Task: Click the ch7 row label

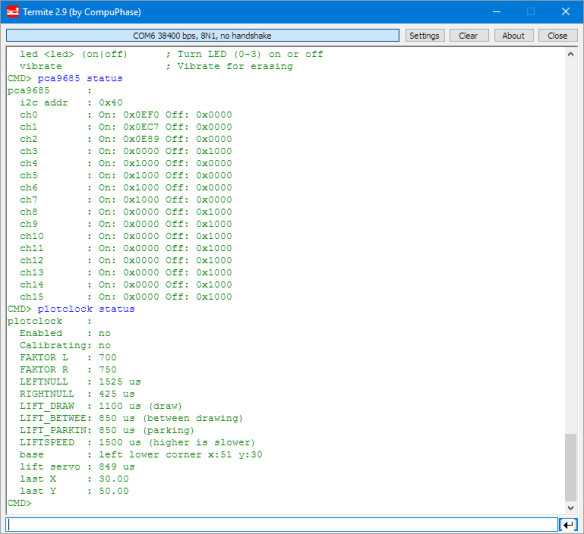Action: click(29, 200)
